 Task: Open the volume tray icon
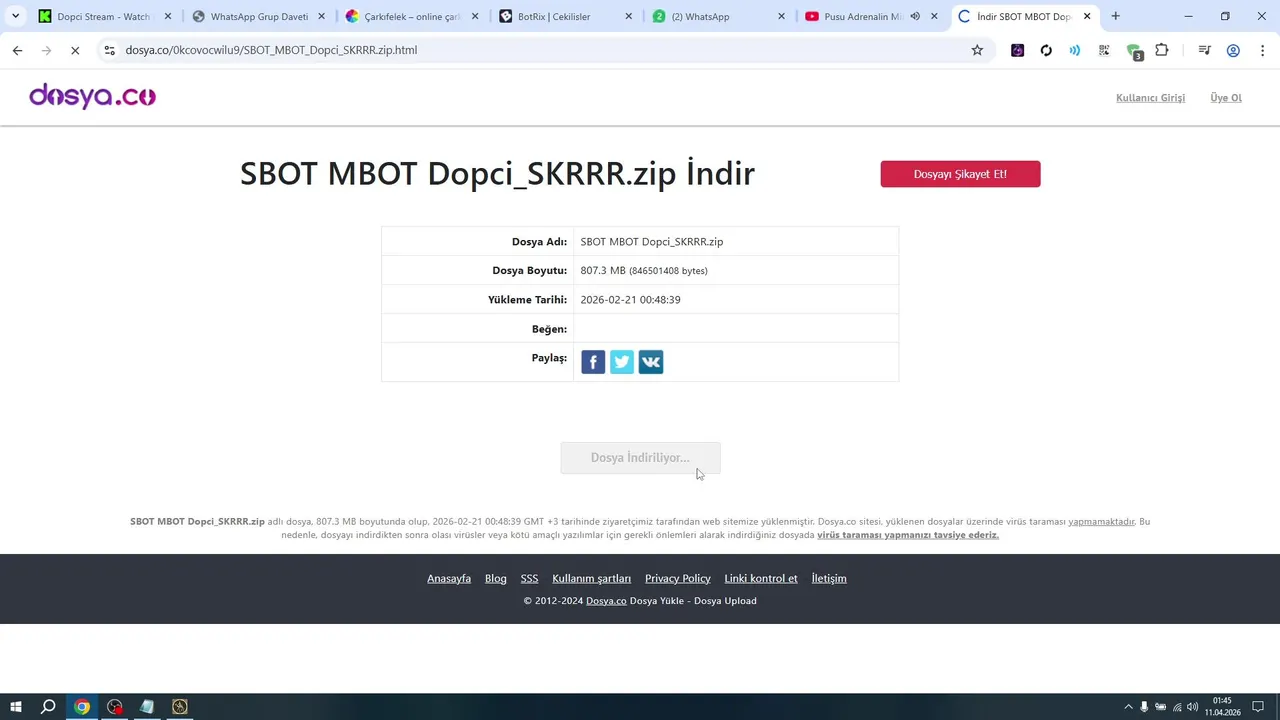(1193, 707)
